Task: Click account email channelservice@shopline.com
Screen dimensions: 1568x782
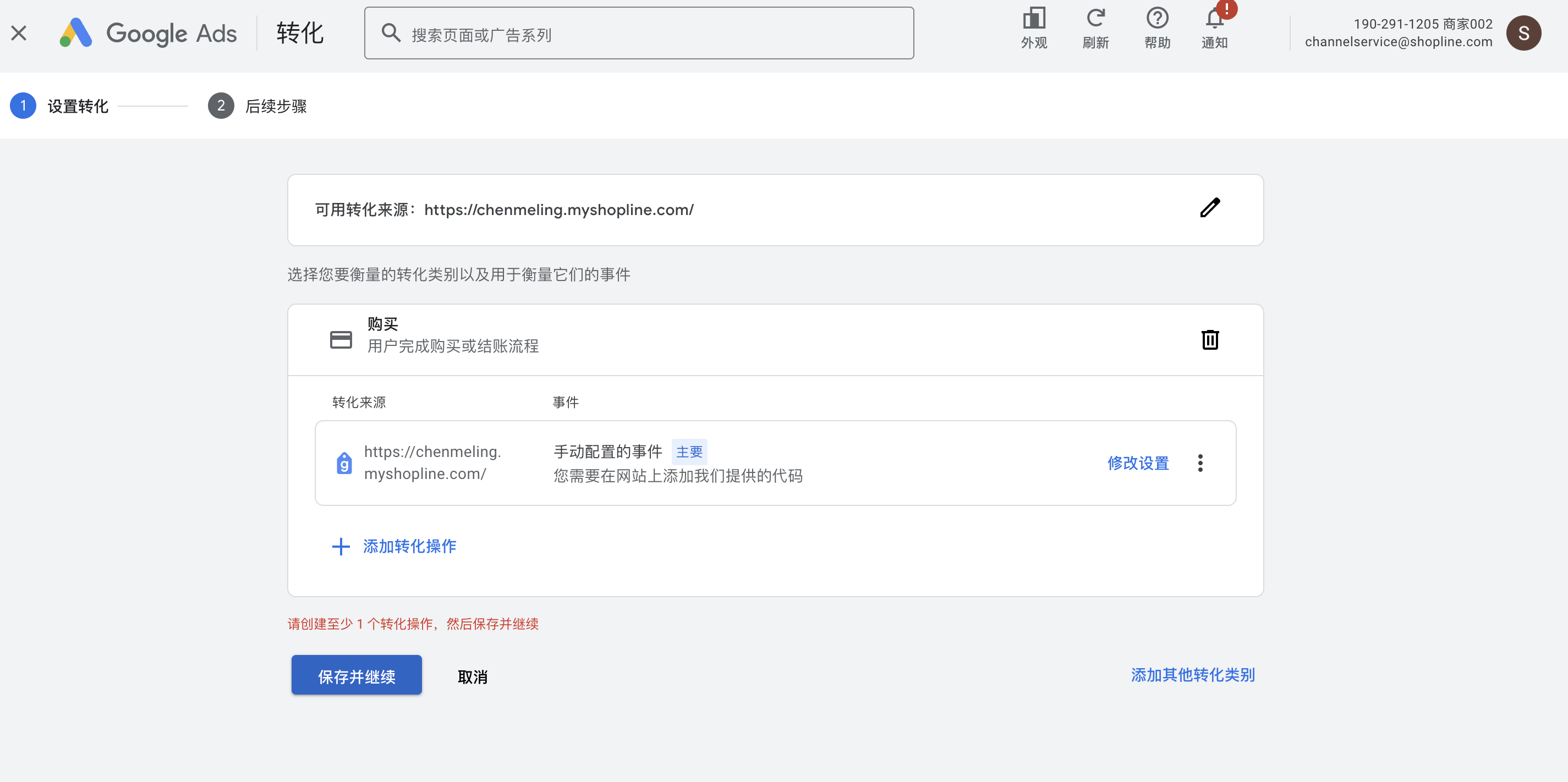Action: pyautogui.click(x=1398, y=42)
